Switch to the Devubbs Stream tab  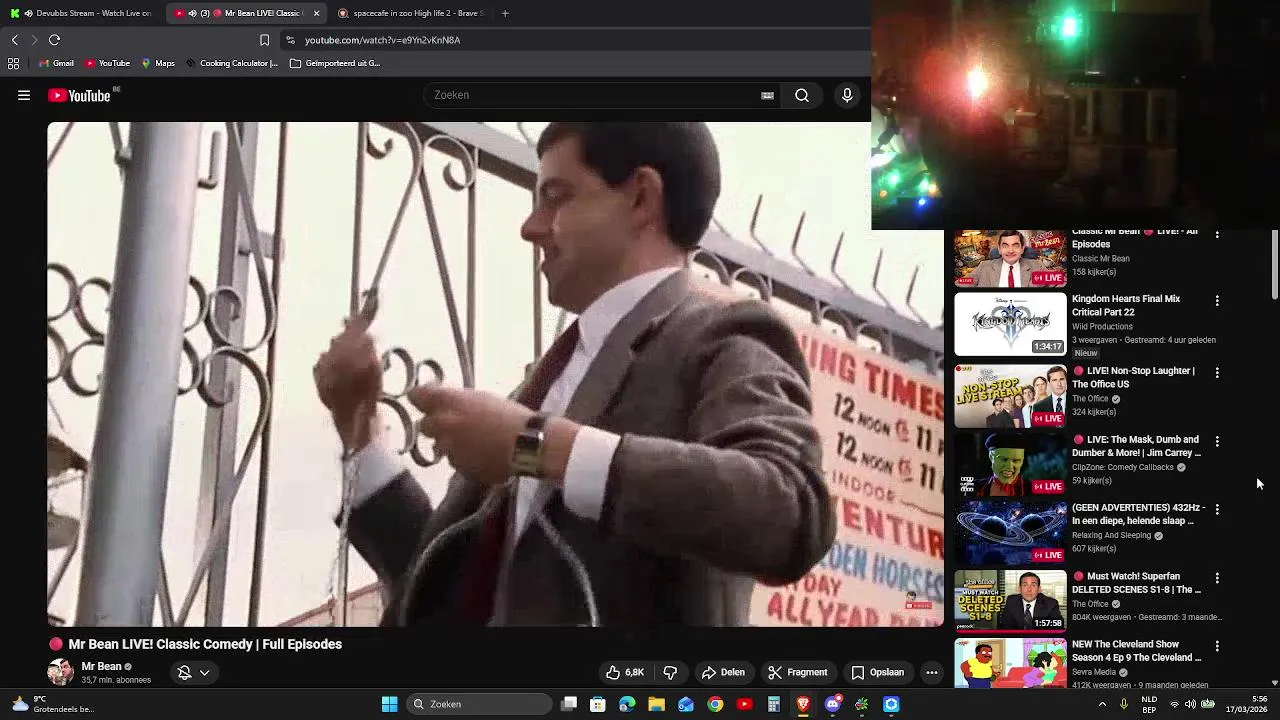(x=83, y=13)
